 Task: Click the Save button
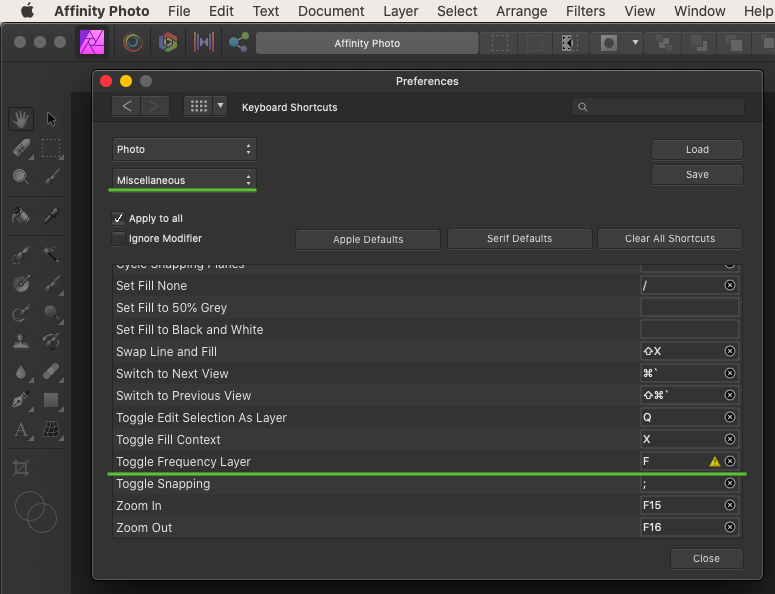click(697, 174)
